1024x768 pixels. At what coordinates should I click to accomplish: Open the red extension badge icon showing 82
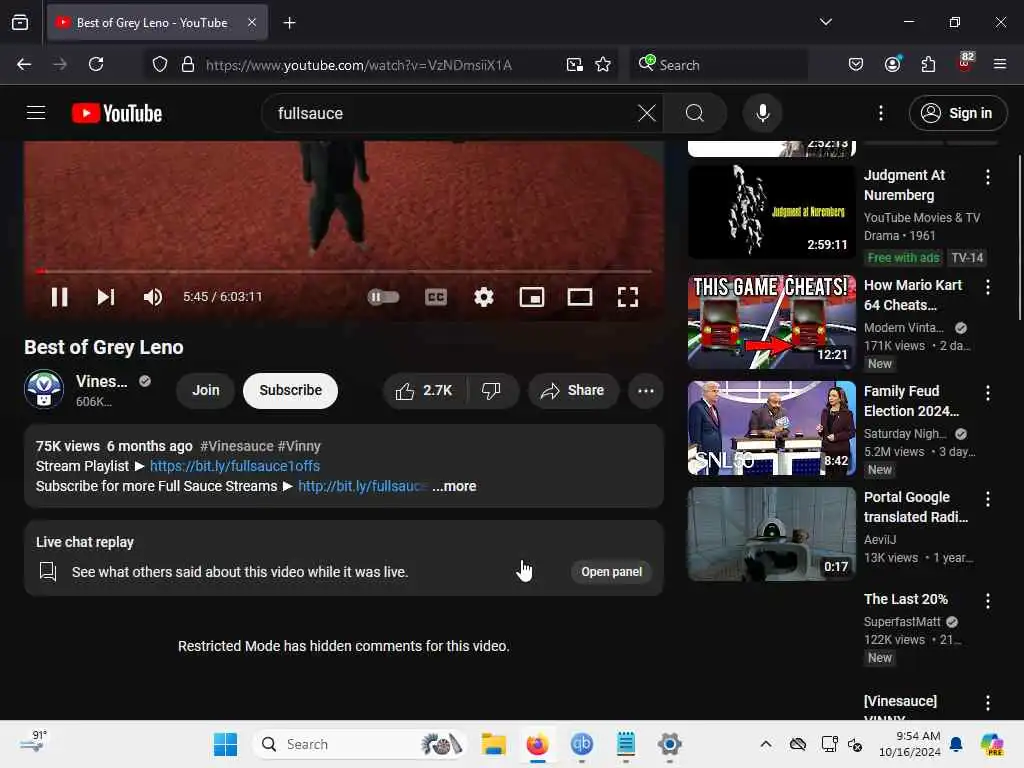pyautogui.click(x=965, y=63)
